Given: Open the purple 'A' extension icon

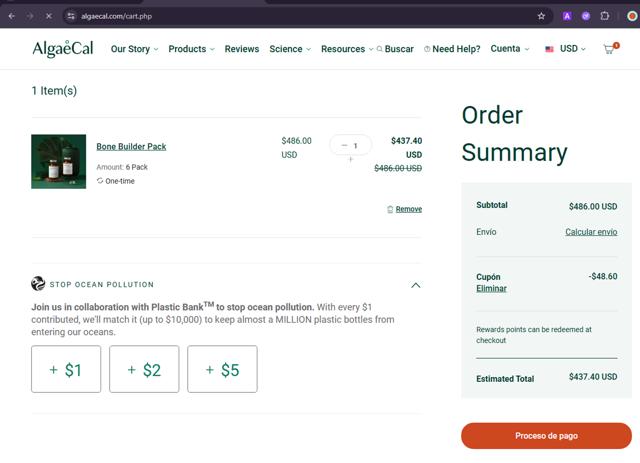Looking at the screenshot, I should pyautogui.click(x=567, y=16).
